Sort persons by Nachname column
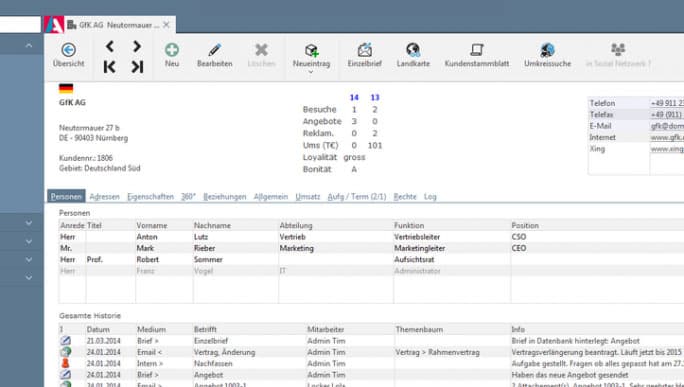The height and width of the screenshot is (387, 684). tap(236, 226)
